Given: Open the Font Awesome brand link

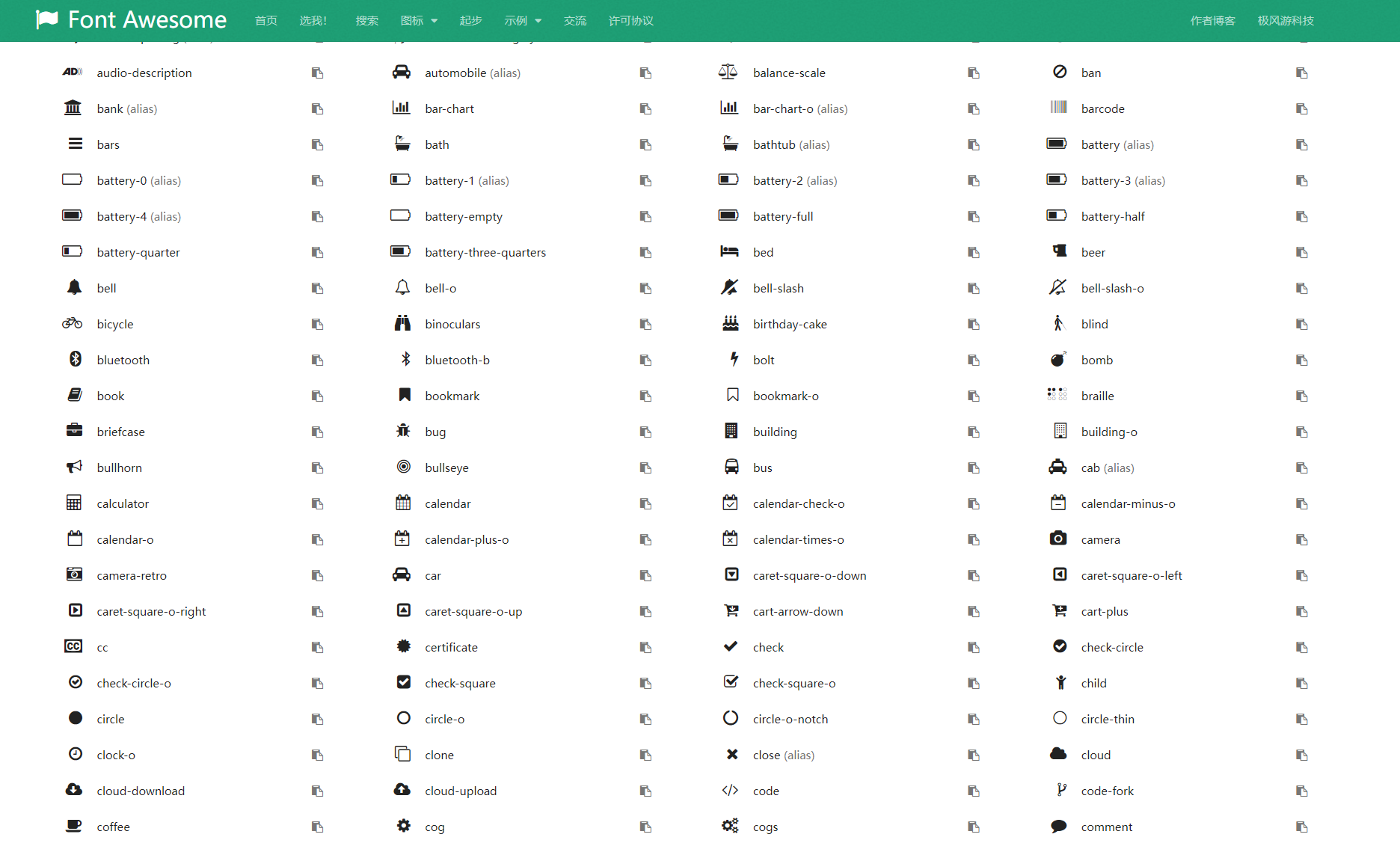Looking at the screenshot, I should [x=131, y=19].
